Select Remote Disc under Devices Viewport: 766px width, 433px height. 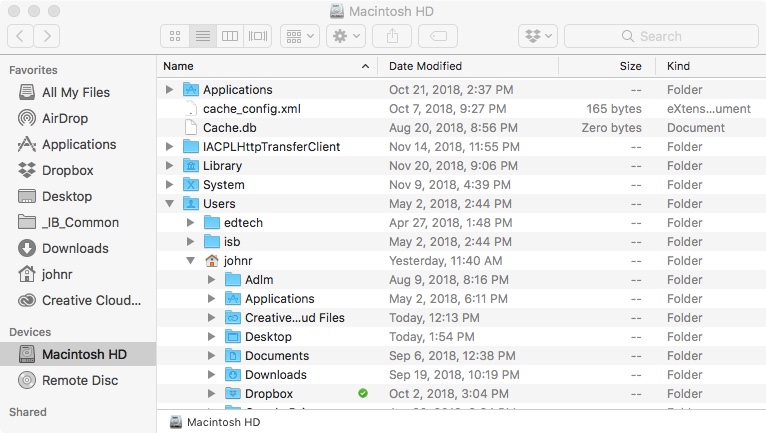click(x=80, y=380)
